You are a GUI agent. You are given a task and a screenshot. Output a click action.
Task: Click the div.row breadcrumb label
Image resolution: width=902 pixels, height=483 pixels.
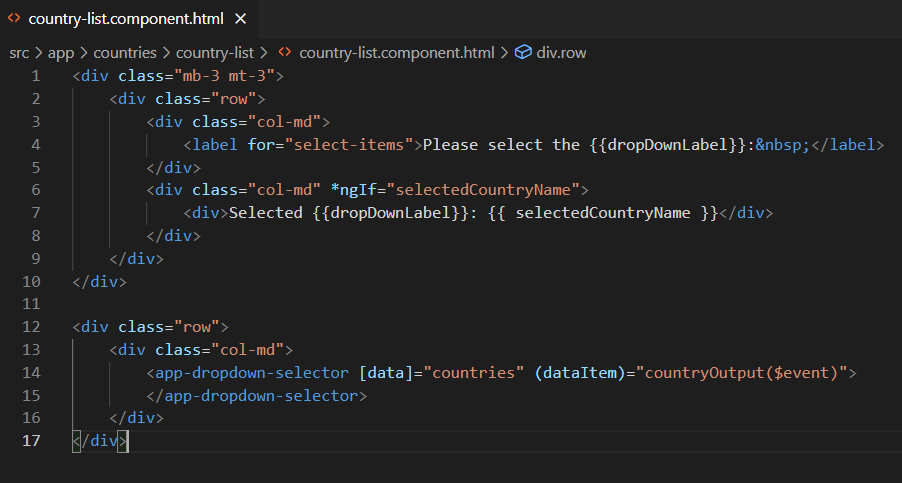(x=561, y=52)
